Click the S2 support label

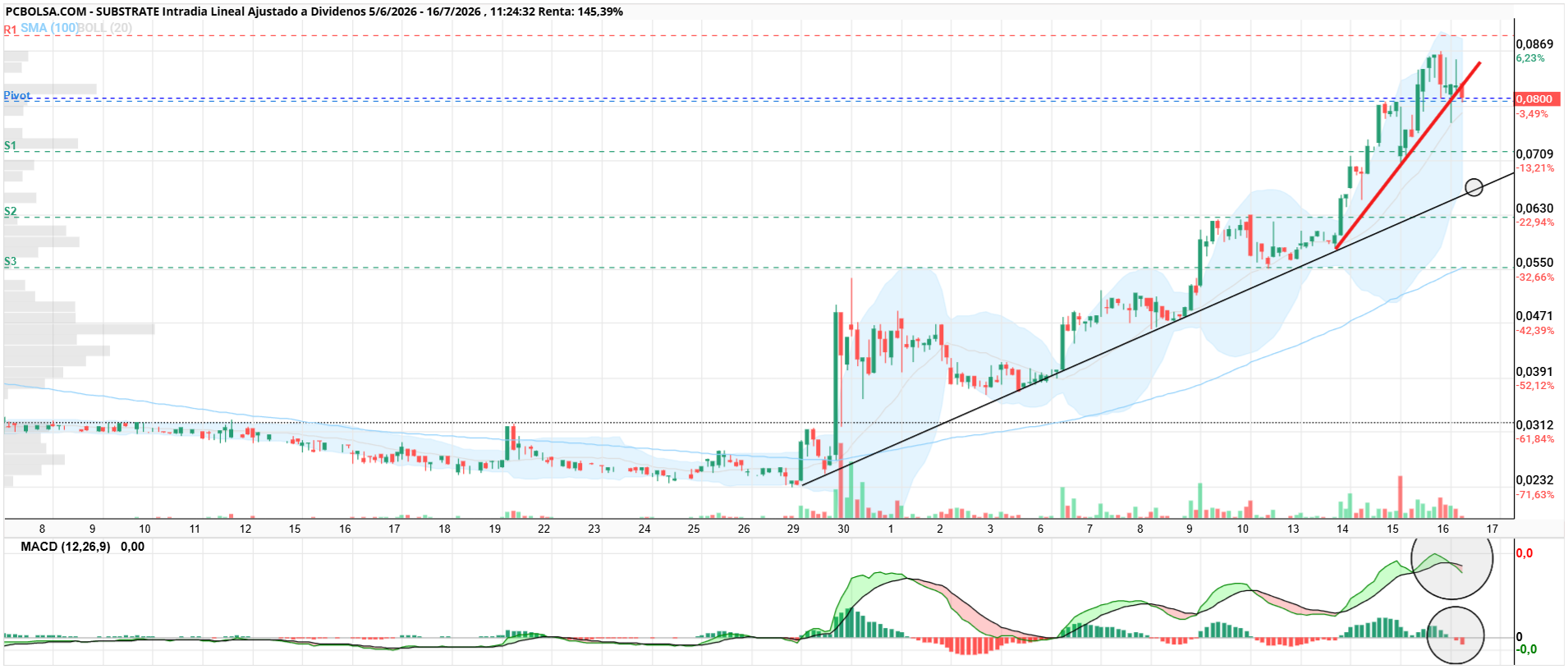point(10,211)
